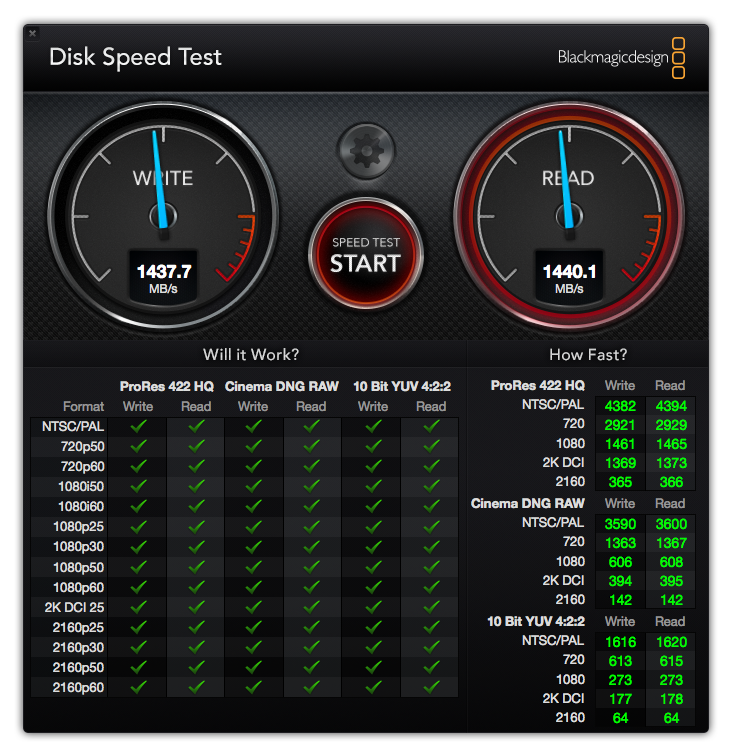732x756 pixels.
Task: Click the Disk Speed Test title
Action: [x=135, y=57]
